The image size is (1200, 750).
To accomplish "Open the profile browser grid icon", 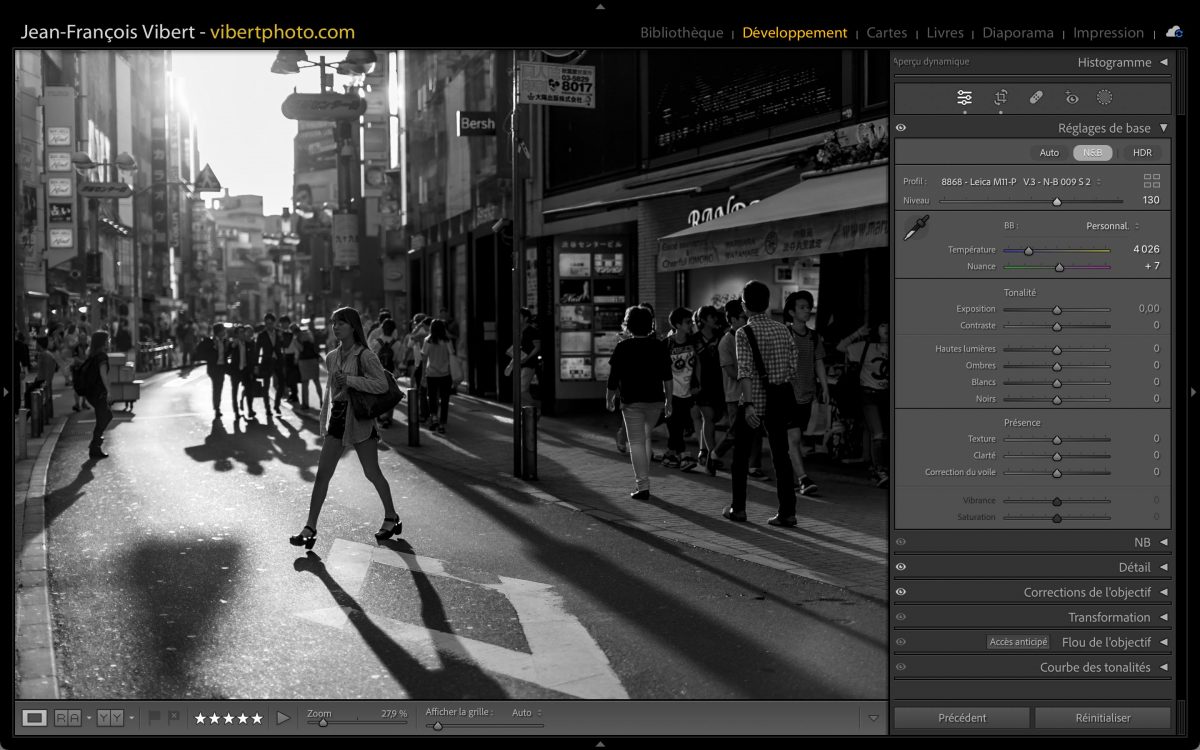I will [x=1152, y=181].
